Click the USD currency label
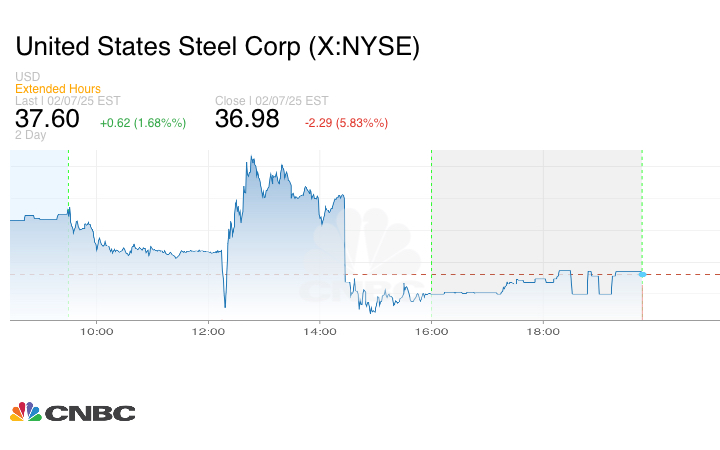 pos(28,77)
